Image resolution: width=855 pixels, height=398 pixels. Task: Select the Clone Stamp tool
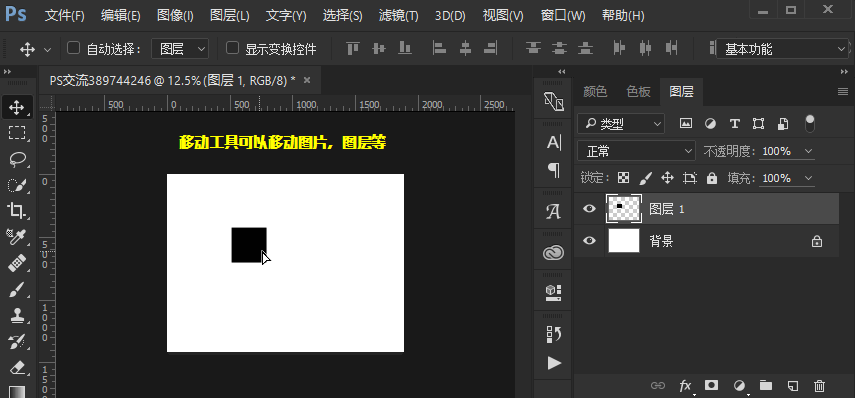17,316
